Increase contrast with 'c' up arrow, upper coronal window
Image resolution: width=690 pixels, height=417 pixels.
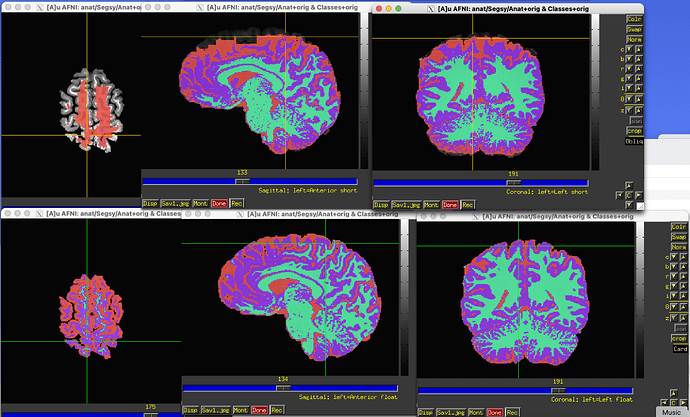639,49
